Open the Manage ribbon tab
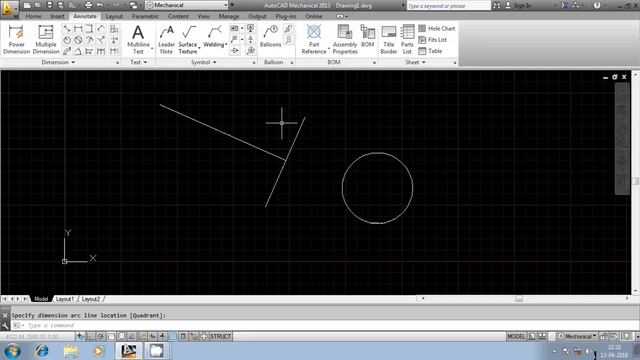640x360 pixels. [x=229, y=16]
